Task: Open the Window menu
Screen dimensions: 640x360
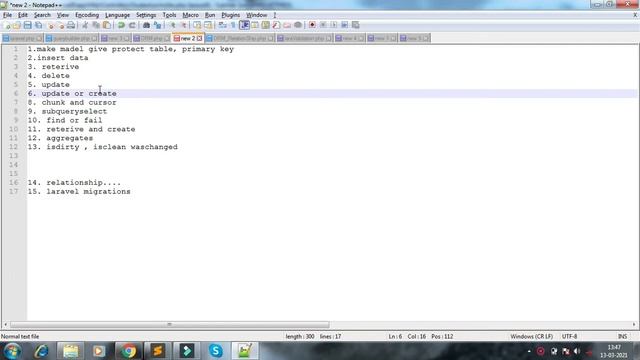Action: (x=256, y=15)
